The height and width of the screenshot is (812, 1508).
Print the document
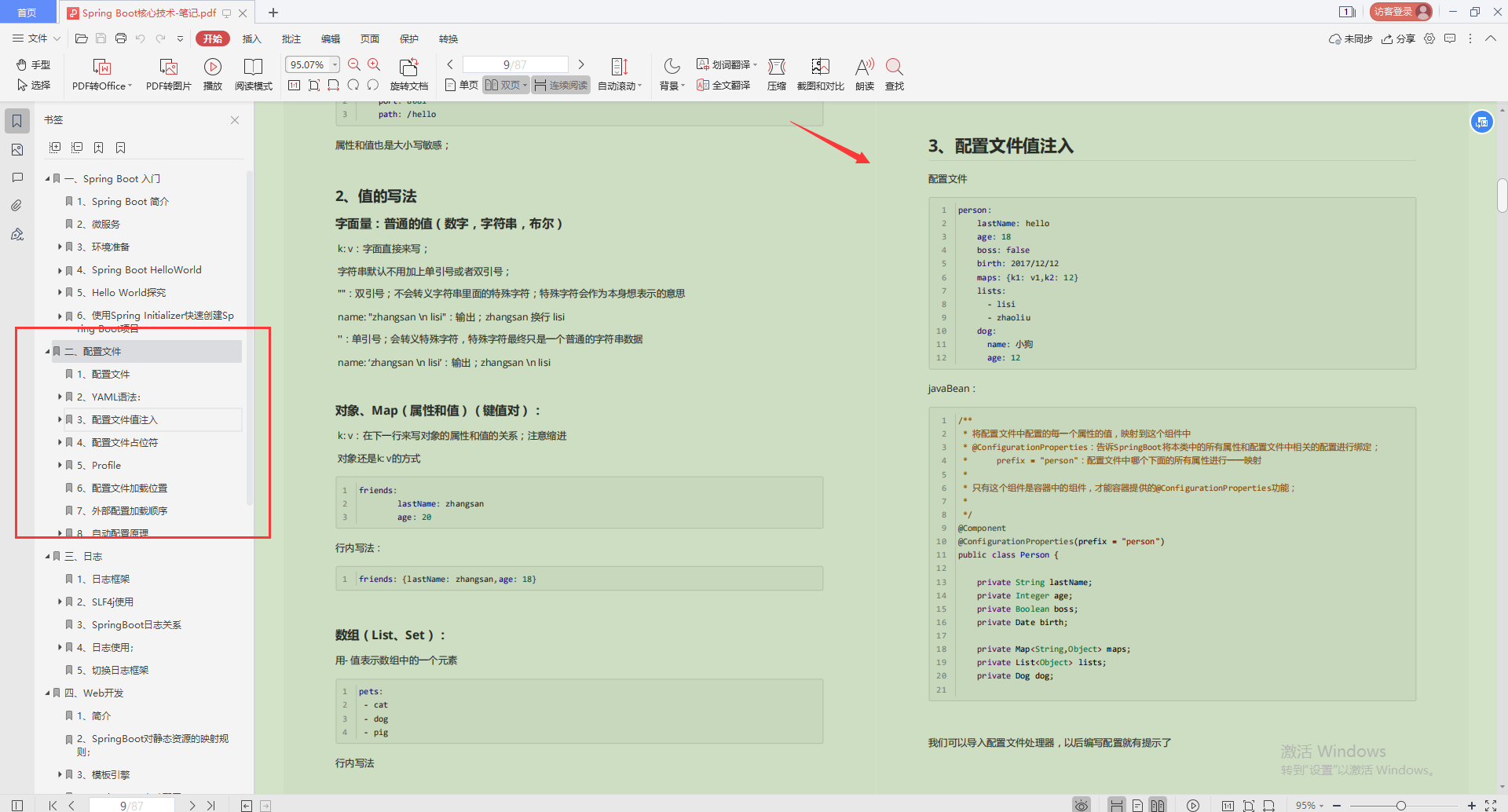coord(120,38)
